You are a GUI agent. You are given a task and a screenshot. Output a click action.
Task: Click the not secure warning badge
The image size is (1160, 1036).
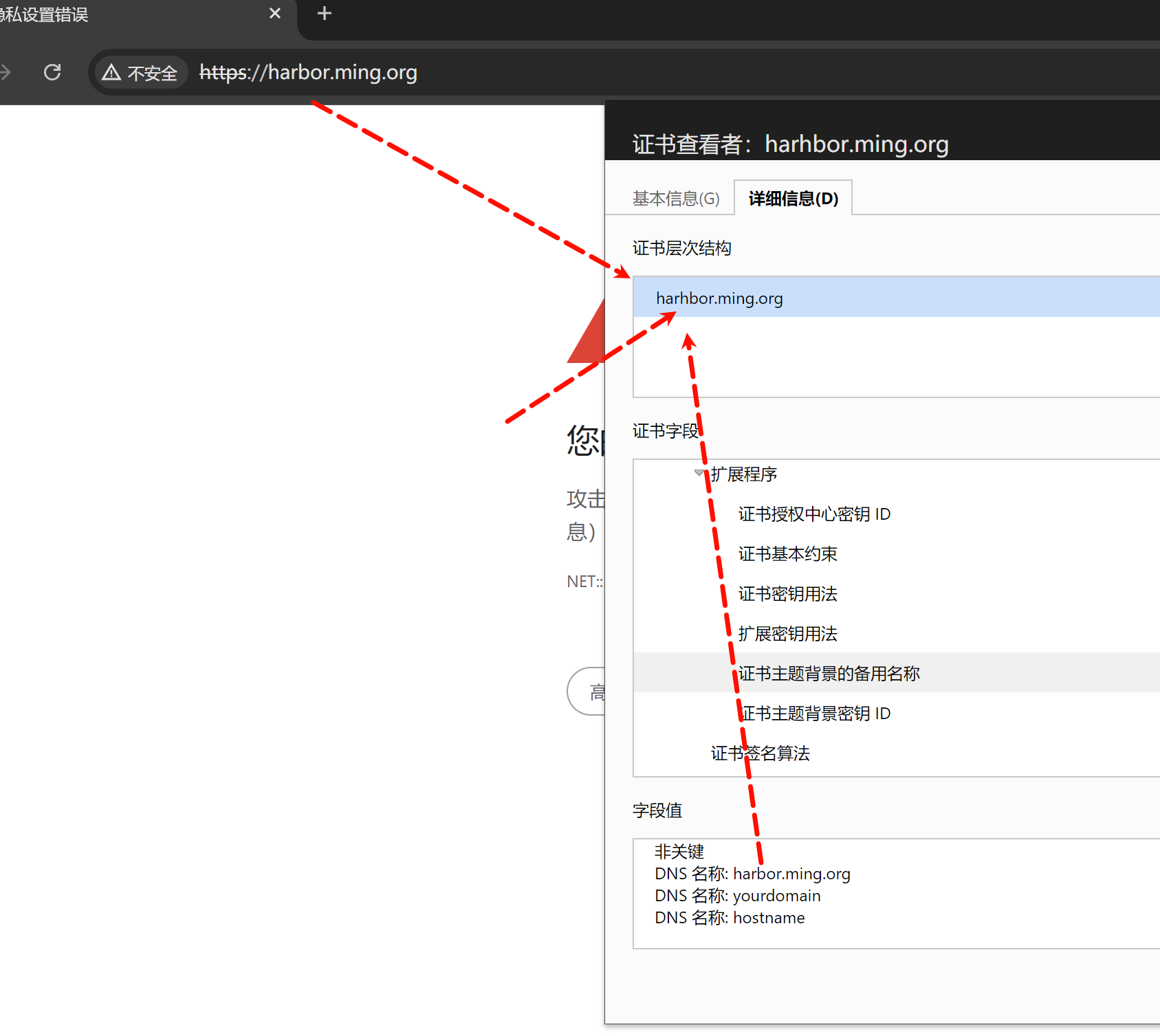pyautogui.click(x=140, y=73)
